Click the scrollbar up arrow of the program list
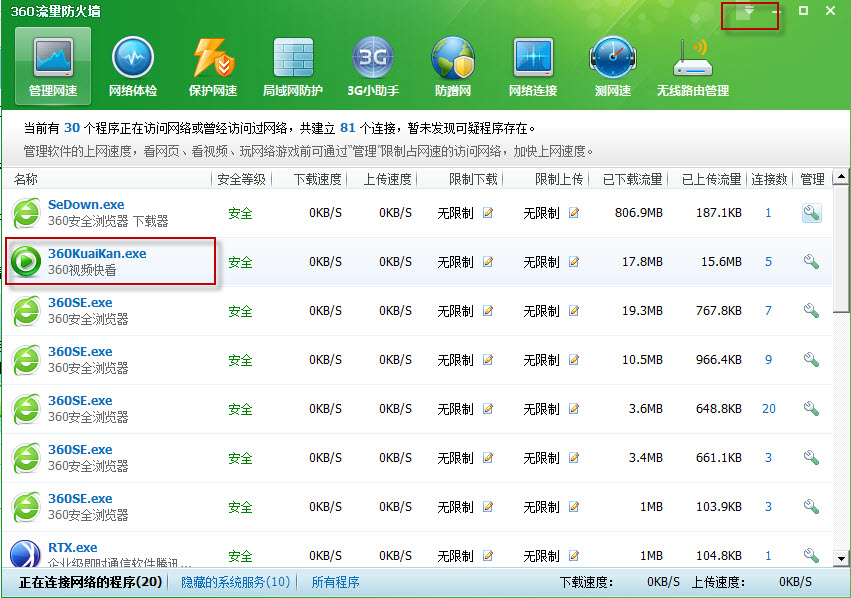 841,176
